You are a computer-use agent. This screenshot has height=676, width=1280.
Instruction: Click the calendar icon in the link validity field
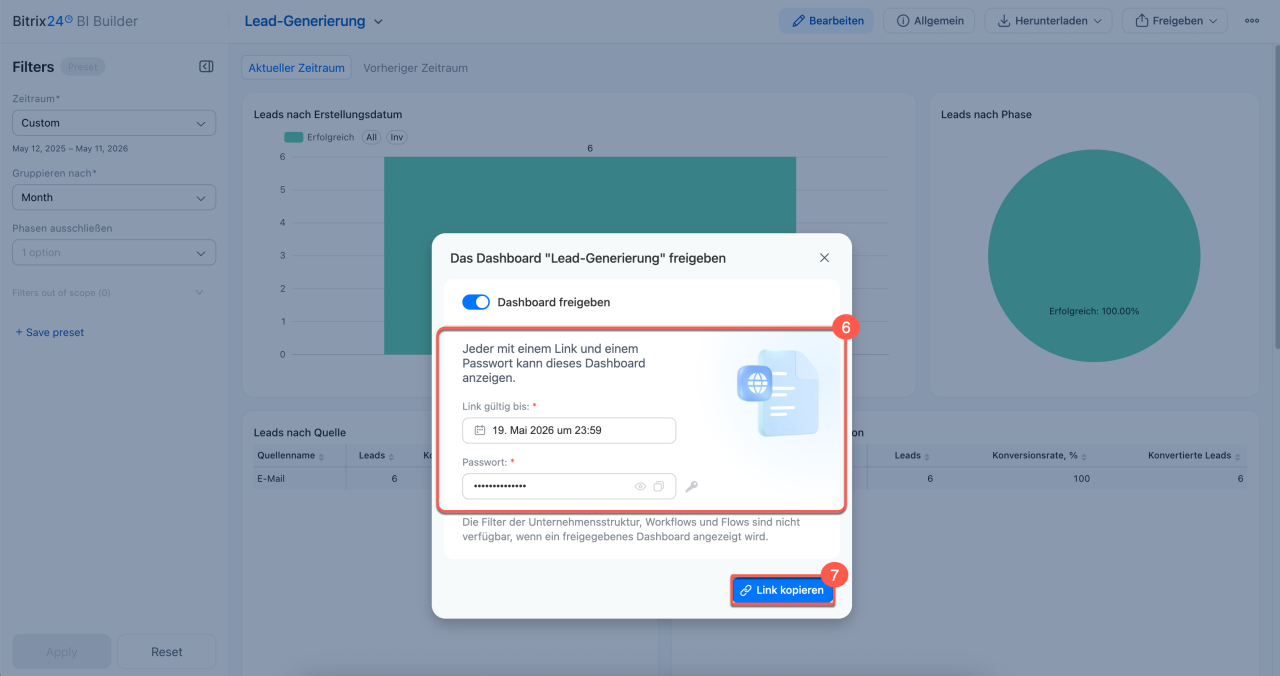point(480,430)
